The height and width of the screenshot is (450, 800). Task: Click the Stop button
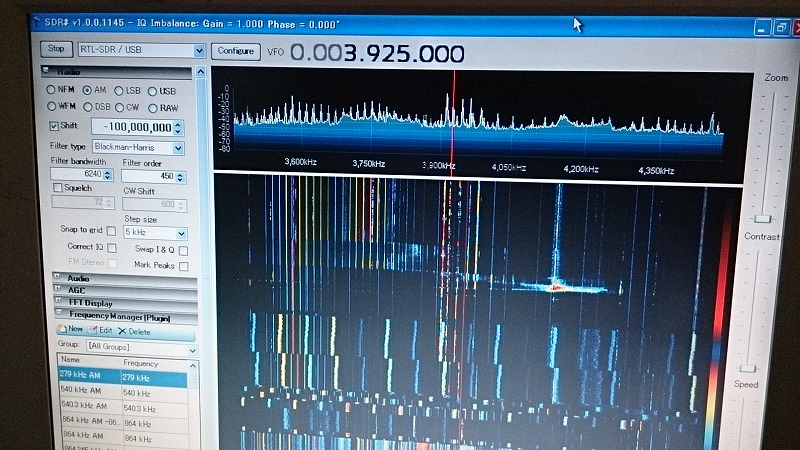(x=56, y=49)
